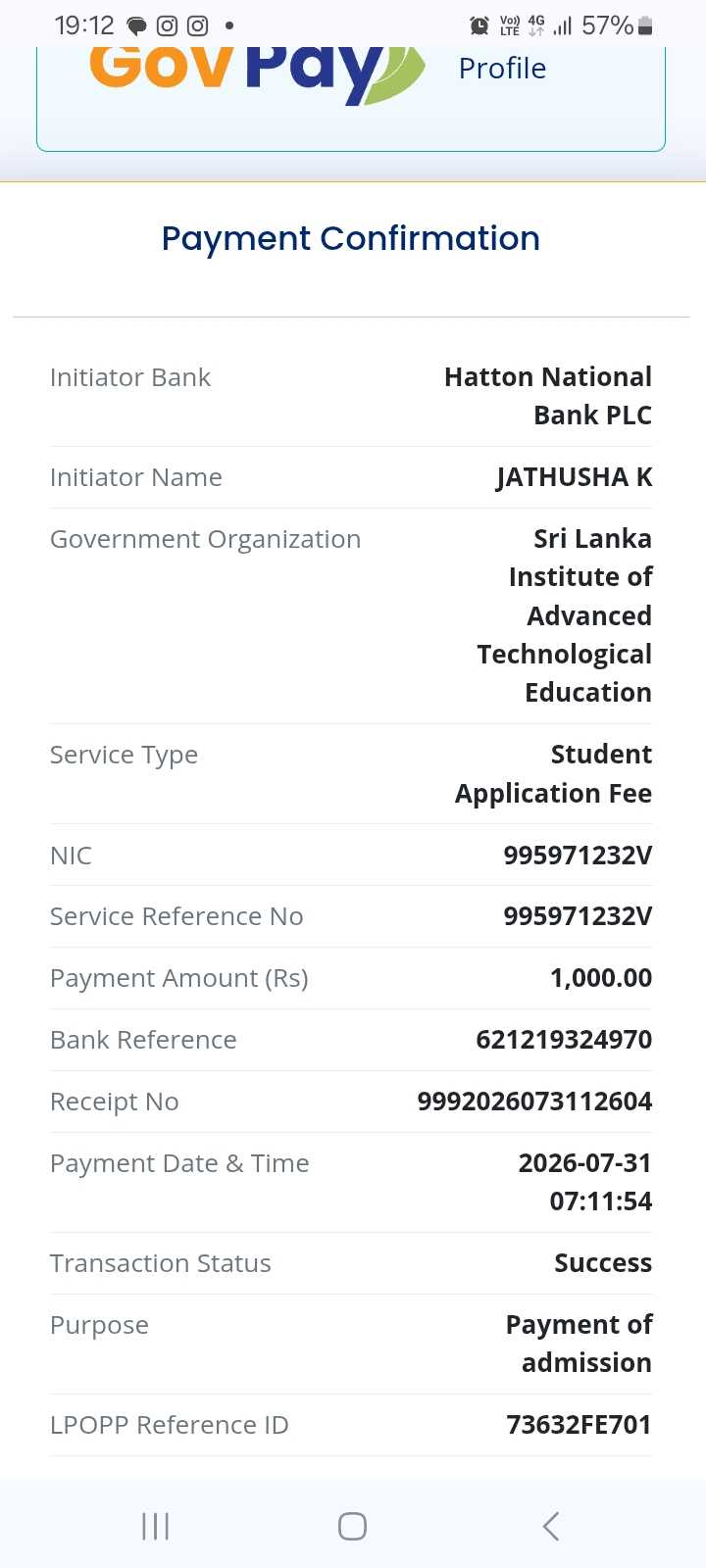Tap the status bar clock showing 19:12

[84, 25]
